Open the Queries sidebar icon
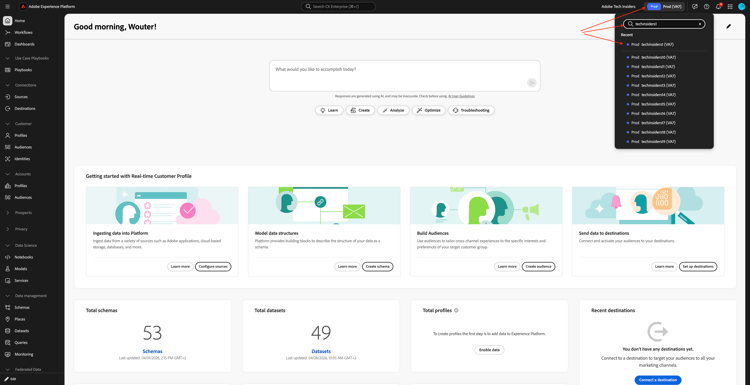Screen dimensions: 750x385 tap(8, 342)
